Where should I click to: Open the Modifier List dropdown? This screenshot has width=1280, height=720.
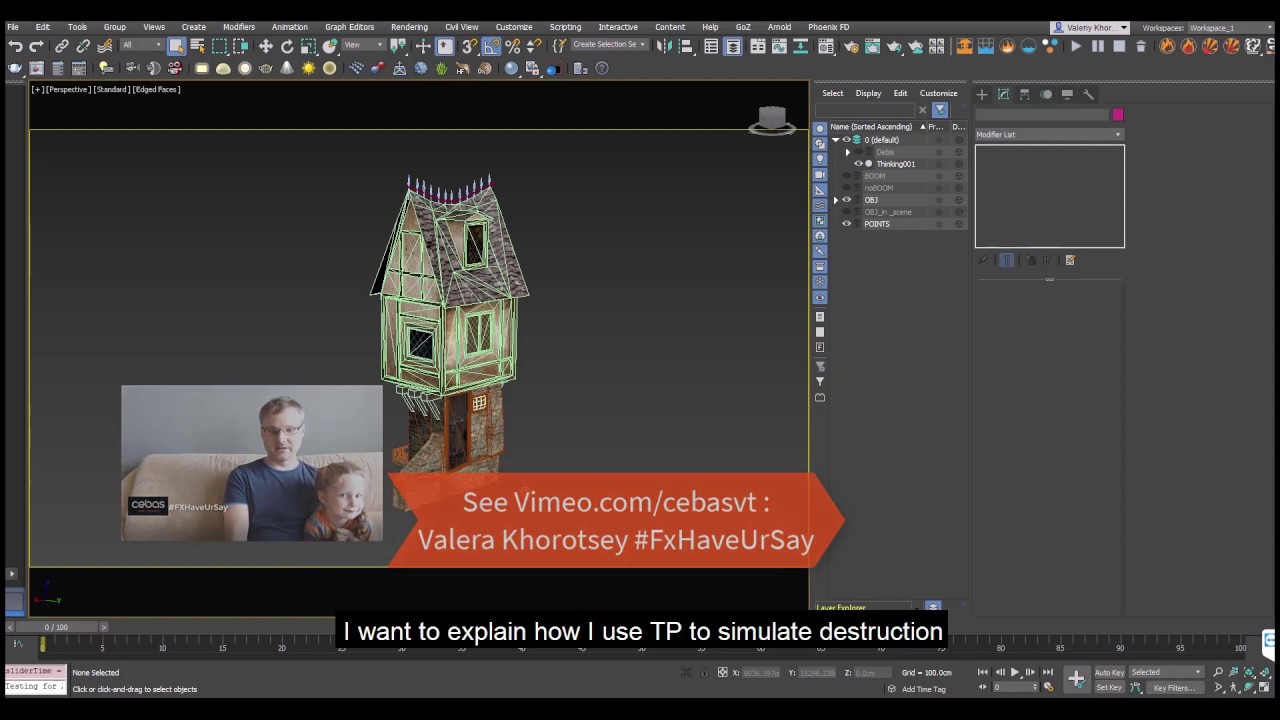[1049, 135]
